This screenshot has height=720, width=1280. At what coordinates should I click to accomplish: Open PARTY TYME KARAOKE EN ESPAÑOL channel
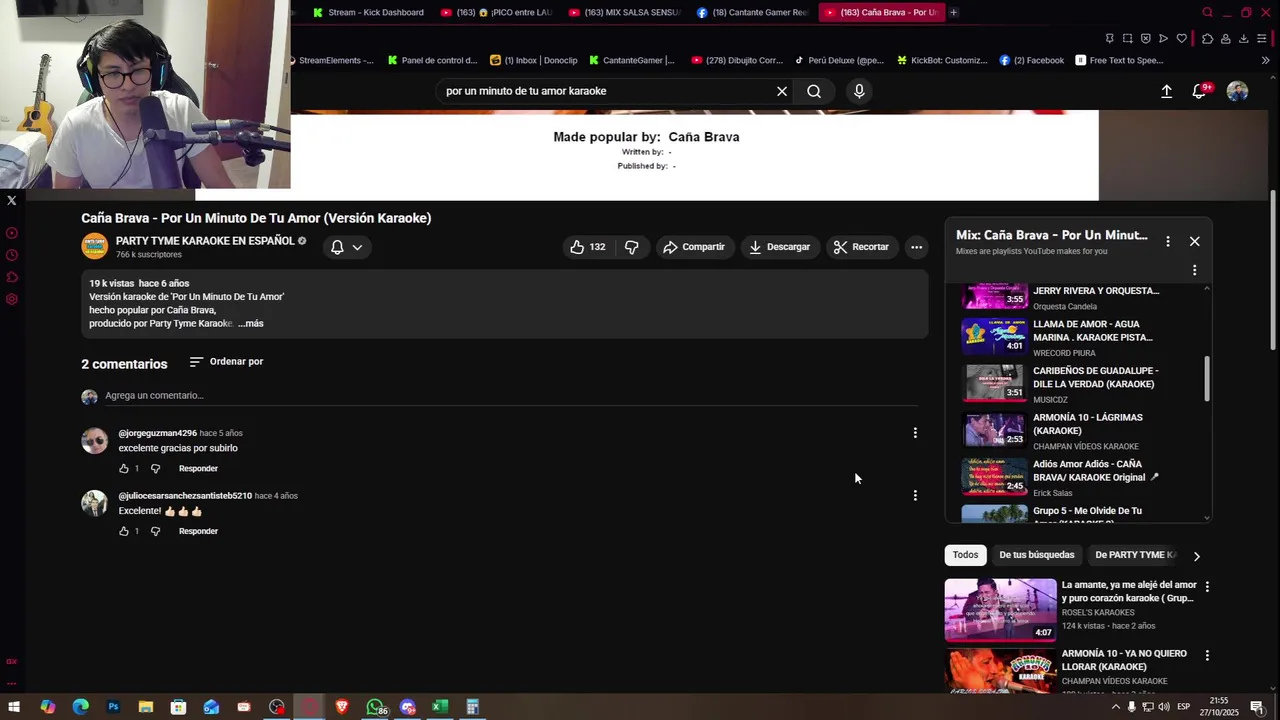tap(205, 241)
